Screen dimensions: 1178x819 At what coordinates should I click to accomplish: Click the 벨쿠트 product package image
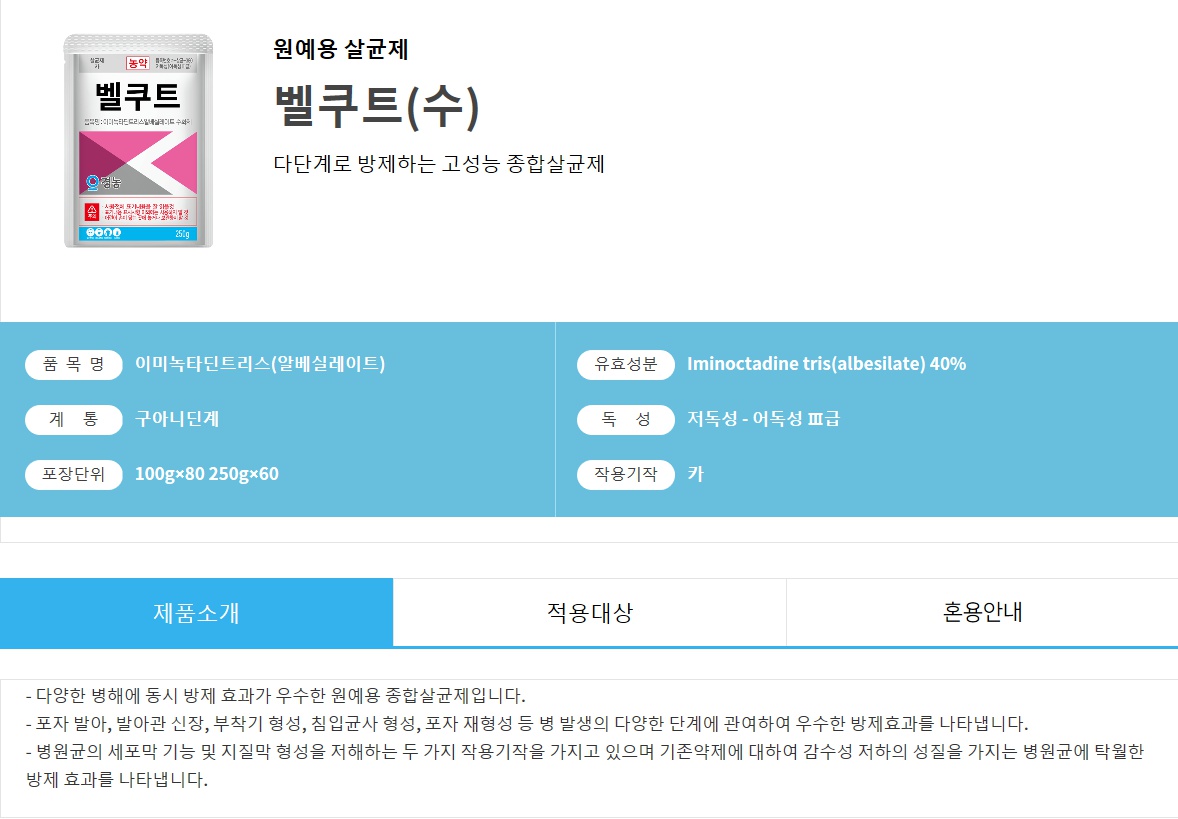pyautogui.click(x=138, y=141)
